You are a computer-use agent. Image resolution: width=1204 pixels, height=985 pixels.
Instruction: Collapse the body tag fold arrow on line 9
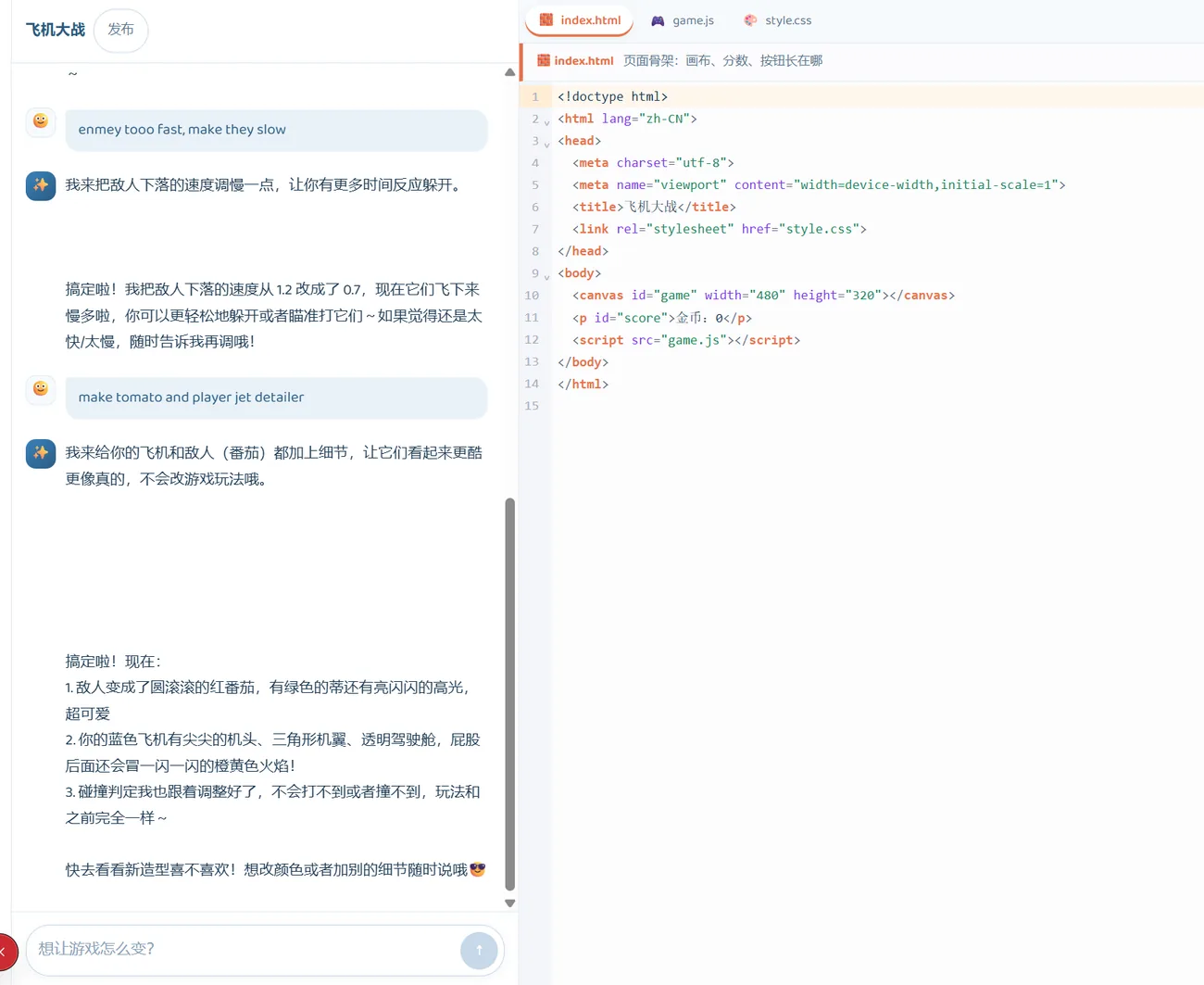tap(546, 276)
